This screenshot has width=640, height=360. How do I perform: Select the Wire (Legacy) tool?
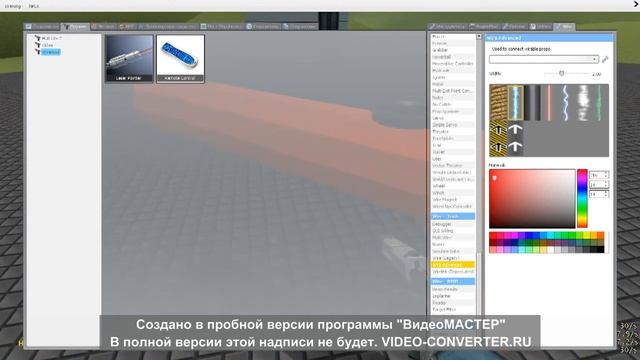click(452, 258)
